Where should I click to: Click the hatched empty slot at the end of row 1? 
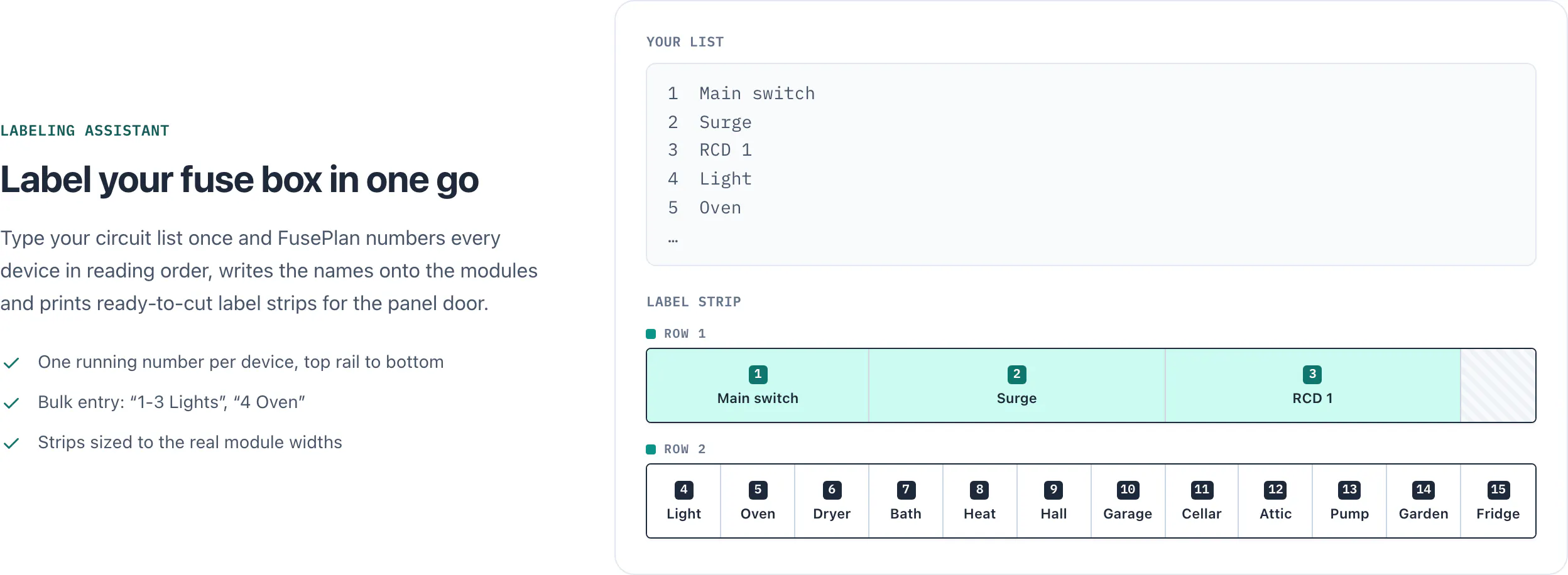(1498, 385)
